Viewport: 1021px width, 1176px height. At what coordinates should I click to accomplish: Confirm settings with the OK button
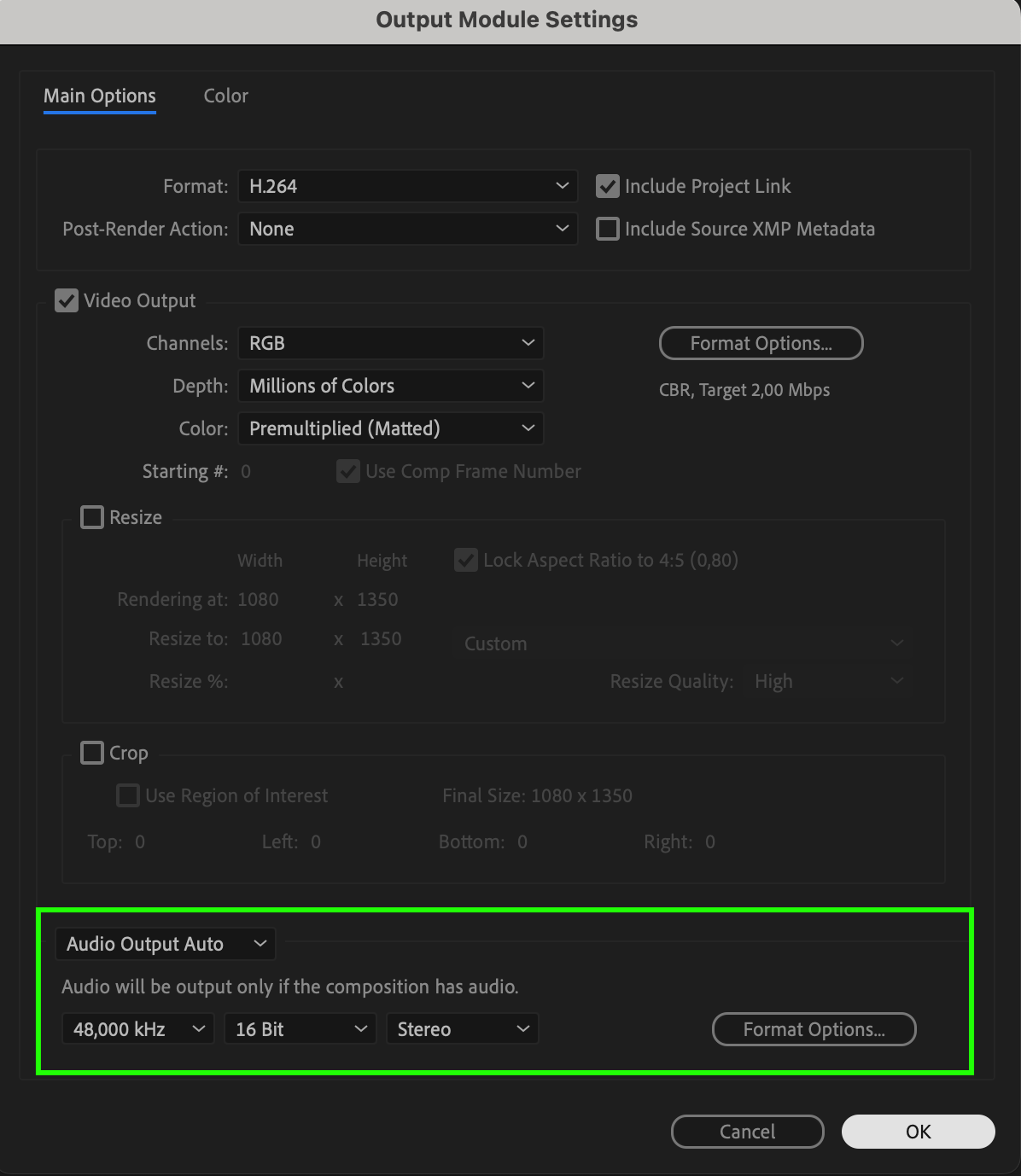click(x=918, y=1132)
